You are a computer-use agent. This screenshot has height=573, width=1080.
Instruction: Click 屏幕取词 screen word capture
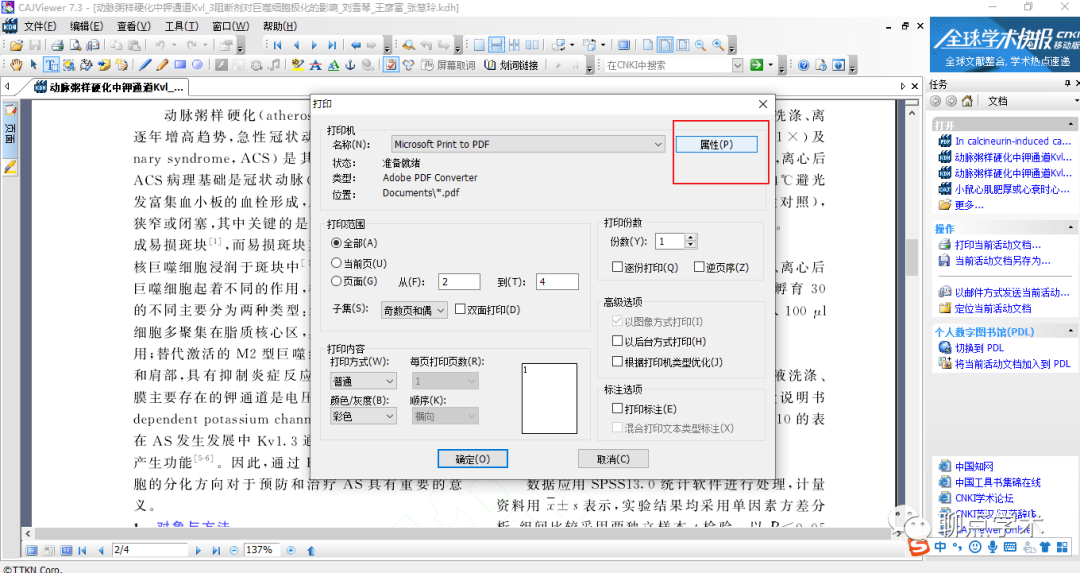(x=448, y=65)
